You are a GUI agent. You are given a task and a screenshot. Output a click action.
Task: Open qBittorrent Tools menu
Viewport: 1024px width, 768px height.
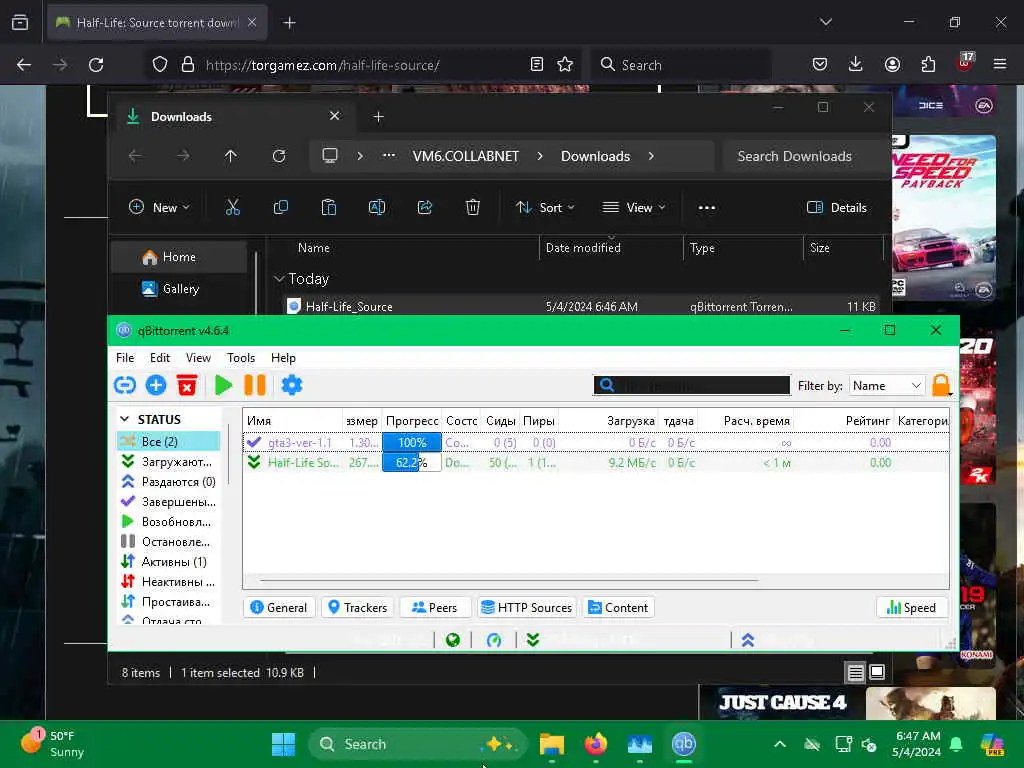[241, 358]
